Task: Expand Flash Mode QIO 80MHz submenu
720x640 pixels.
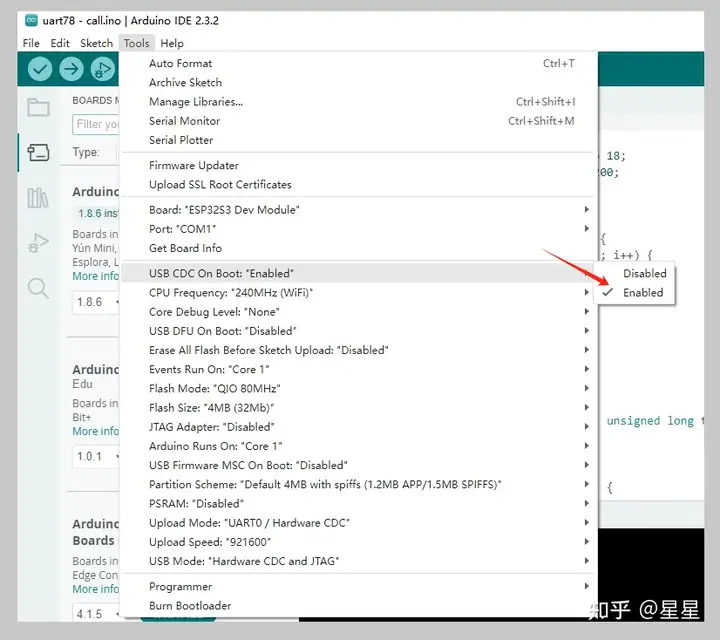Action: coord(359,389)
